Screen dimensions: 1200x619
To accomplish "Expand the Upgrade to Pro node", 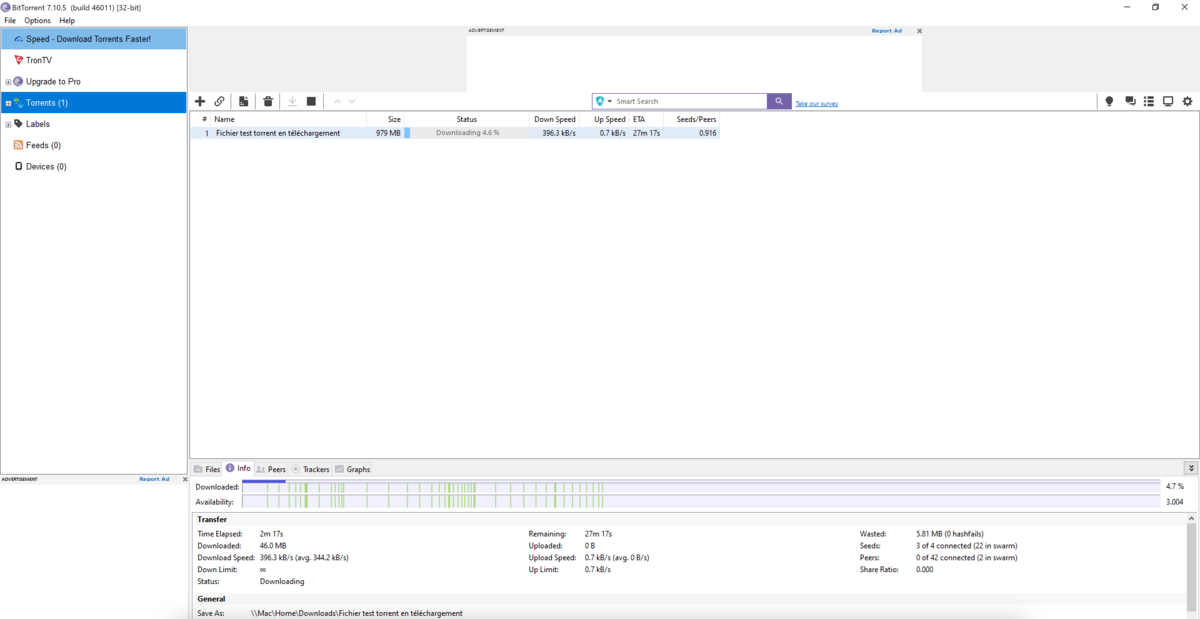I will coord(8,82).
